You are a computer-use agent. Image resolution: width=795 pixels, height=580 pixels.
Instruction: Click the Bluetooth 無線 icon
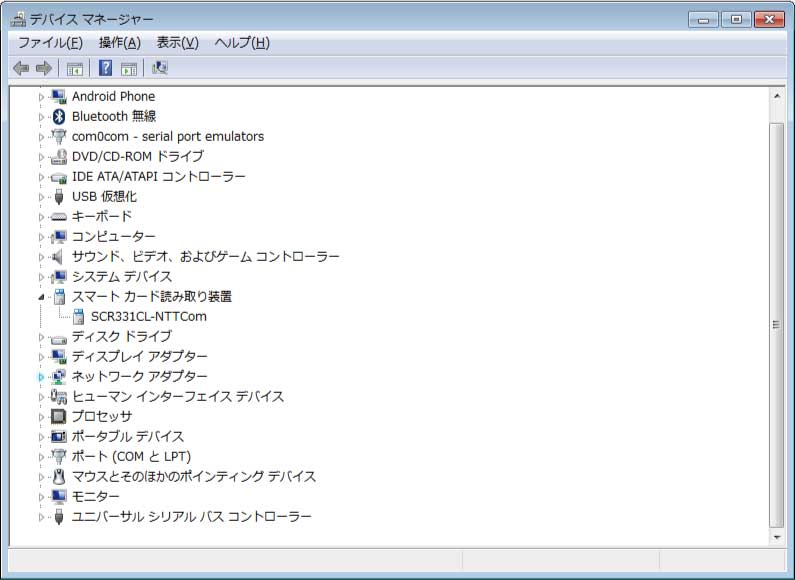click(x=59, y=117)
